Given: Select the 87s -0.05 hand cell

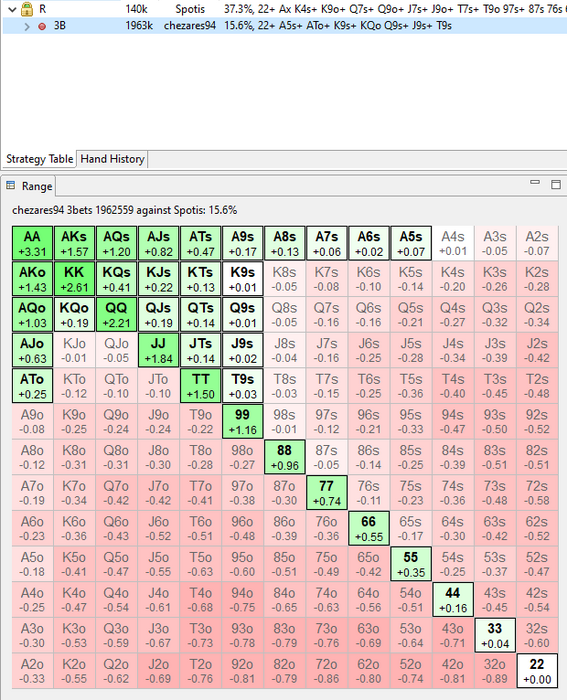Looking at the screenshot, I should pyautogui.click(x=327, y=457).
